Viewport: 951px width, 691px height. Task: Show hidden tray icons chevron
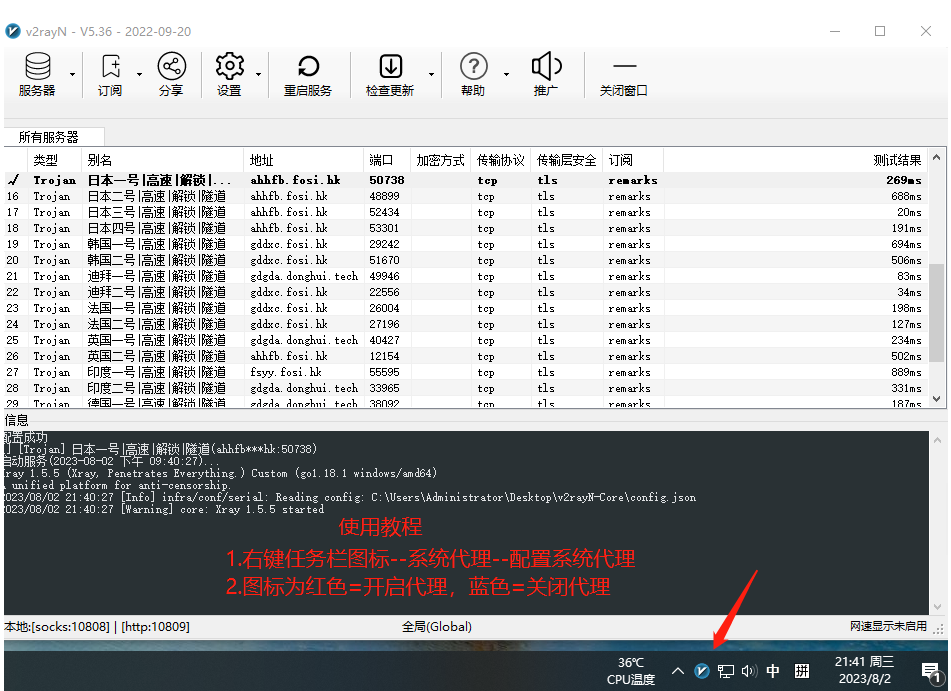click(x=678, y=671)
